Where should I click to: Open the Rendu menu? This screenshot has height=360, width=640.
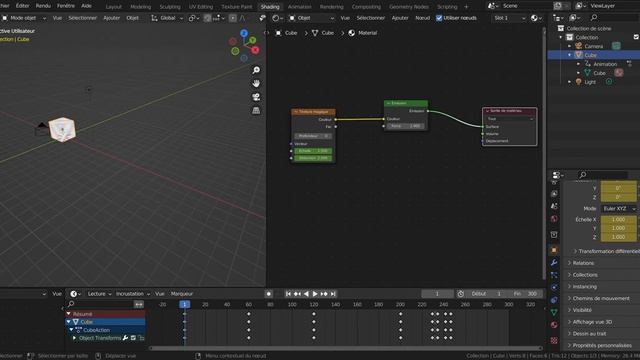(43, 6)
